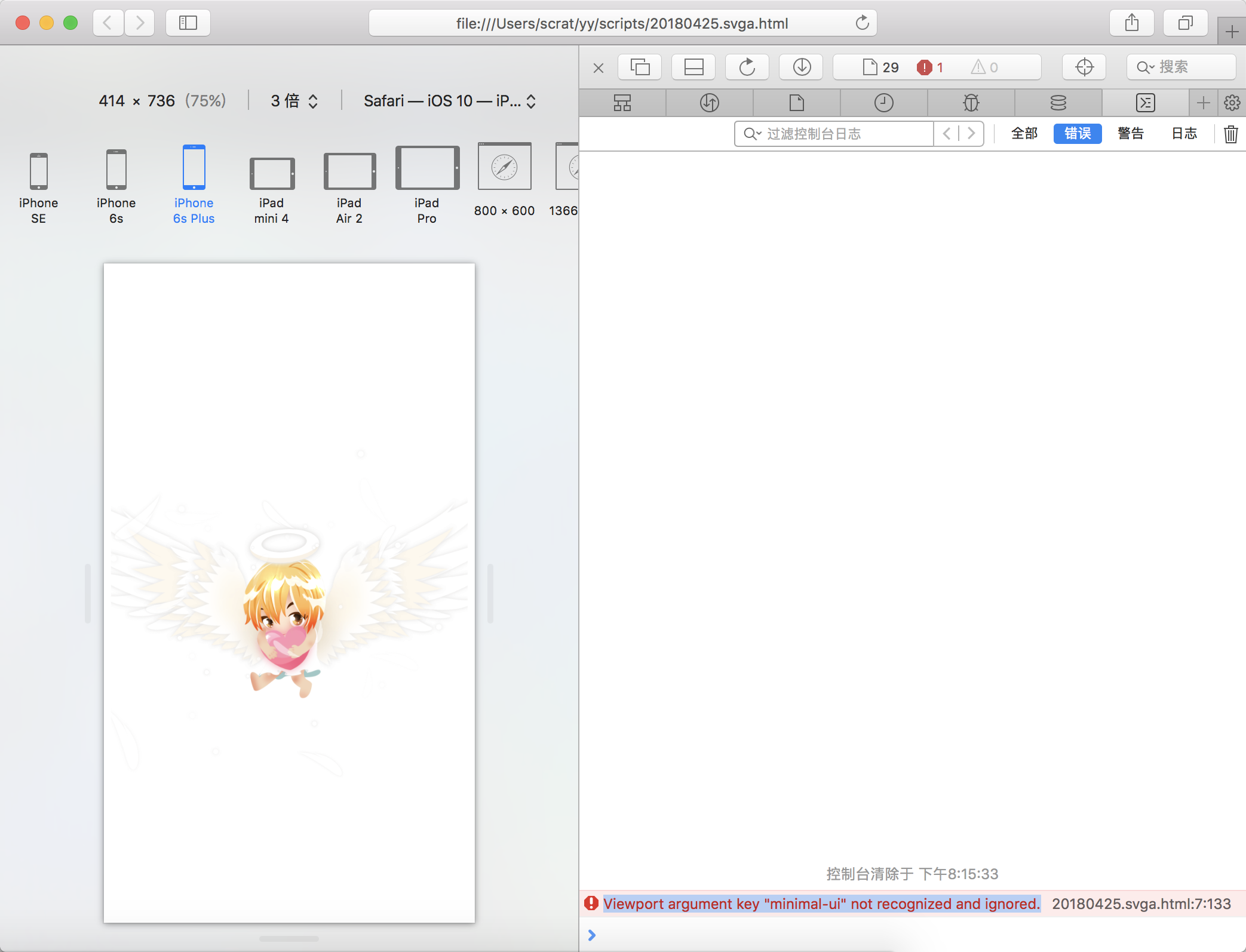1246x952 pixels.
Task: Open the Storage tab icon
Action: click(1058, 103)
